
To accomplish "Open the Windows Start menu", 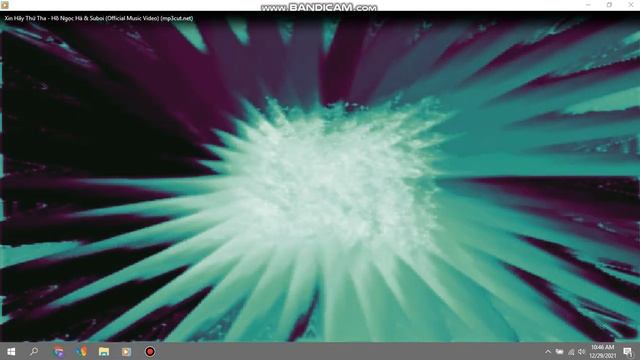I will pyautogui.click(x=11, y=351).
